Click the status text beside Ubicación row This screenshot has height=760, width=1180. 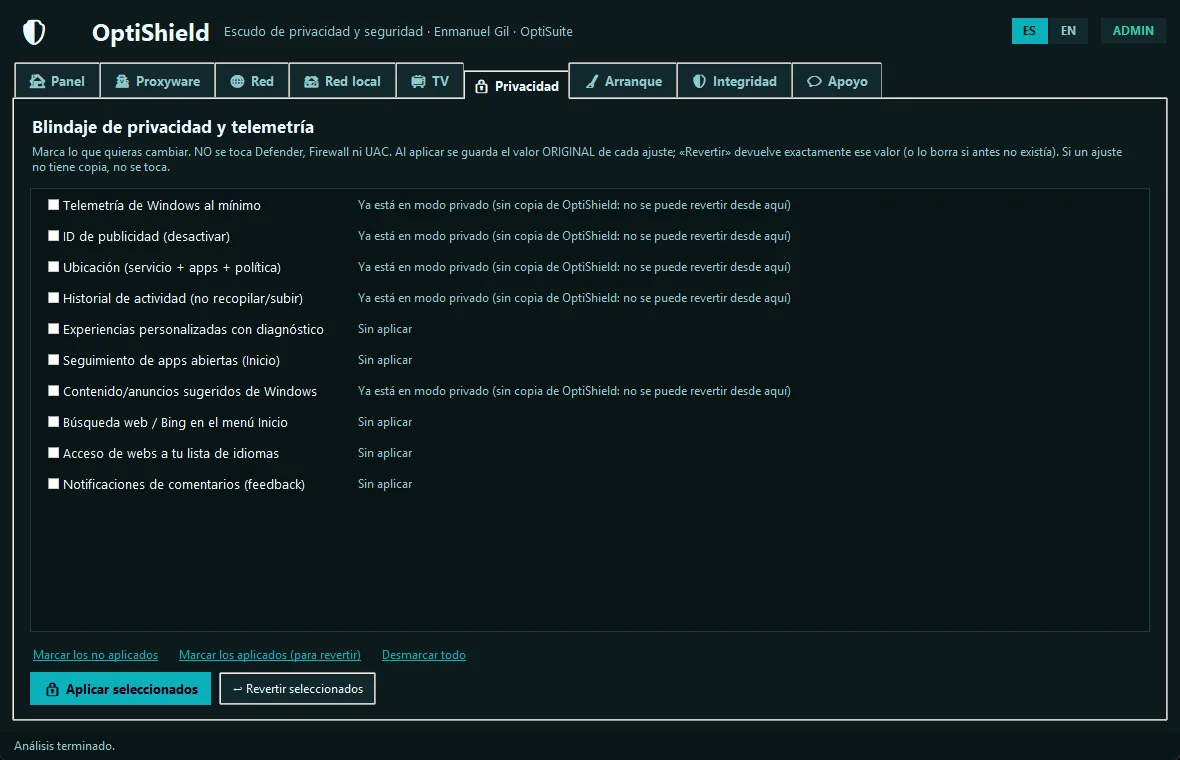coord(574,266)
